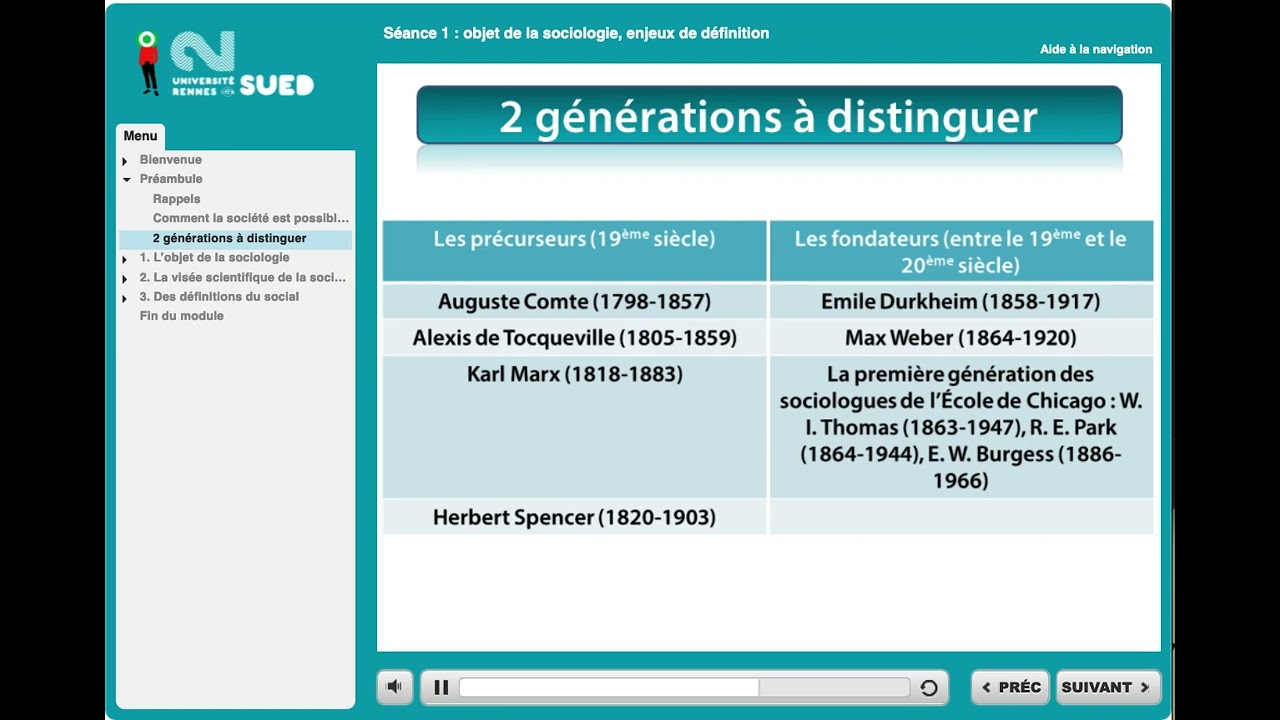Click the Herbert Spencer (1820-1903) cell
The height and width of the screenshot is (720, 1280).
pyautogui.click(x=574, y=517)
